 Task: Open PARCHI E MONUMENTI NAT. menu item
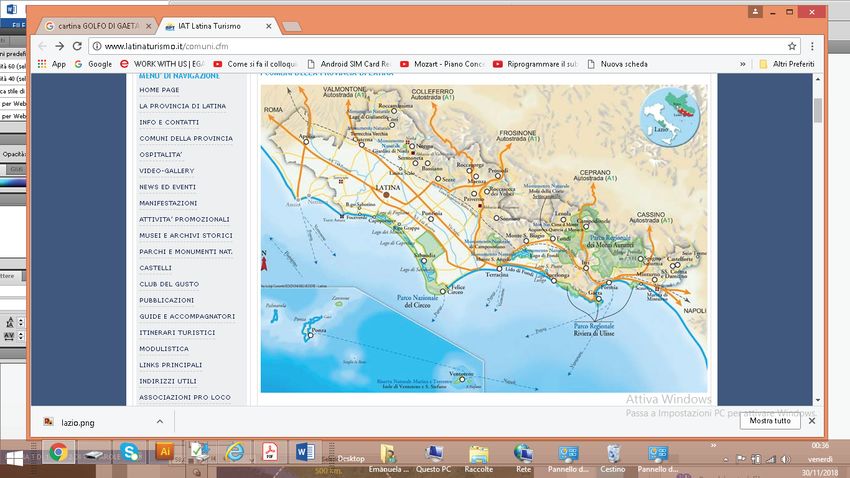186,252
